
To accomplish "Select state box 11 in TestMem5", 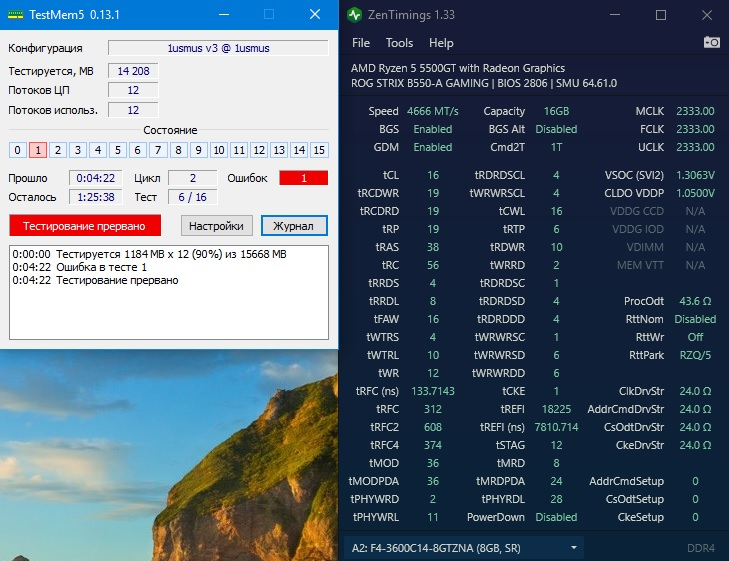I will 239,150.
